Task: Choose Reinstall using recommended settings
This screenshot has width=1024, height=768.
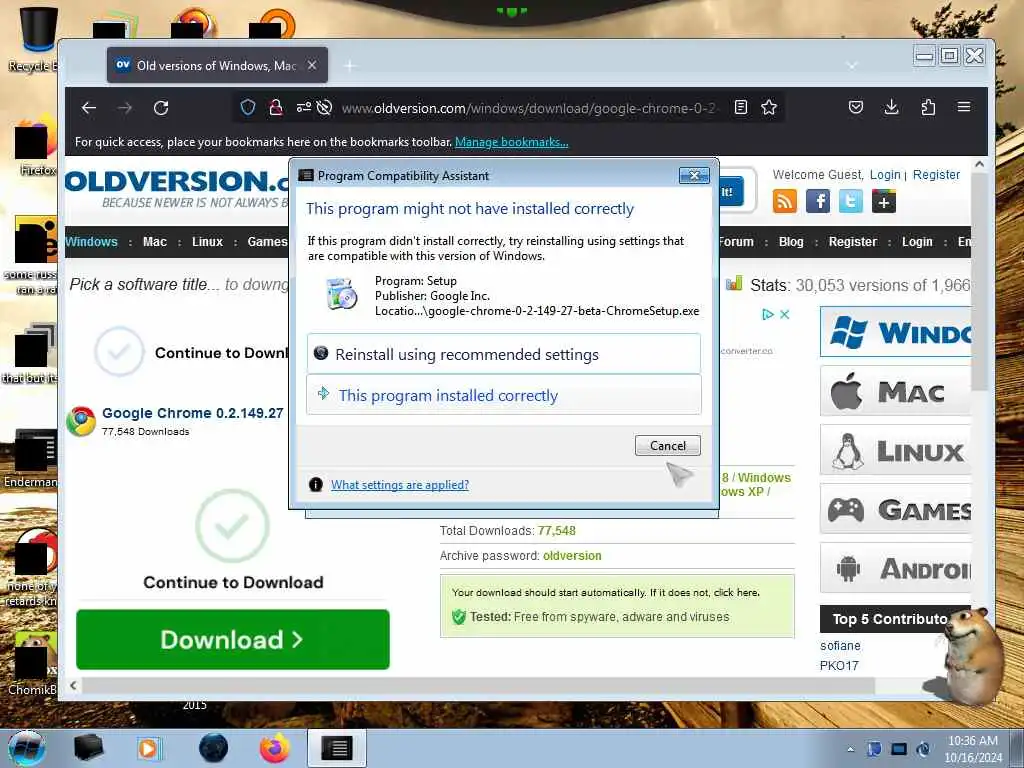Action: 504,354
